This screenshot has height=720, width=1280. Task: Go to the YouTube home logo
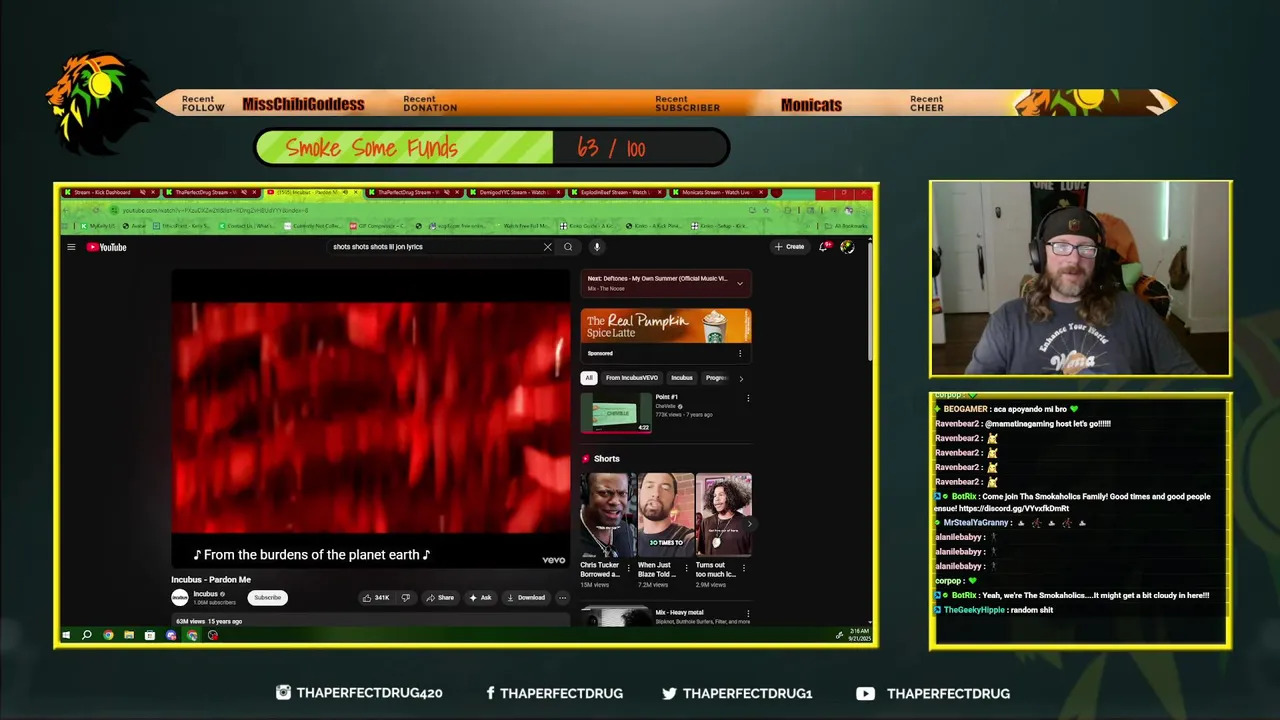point(106,247)
